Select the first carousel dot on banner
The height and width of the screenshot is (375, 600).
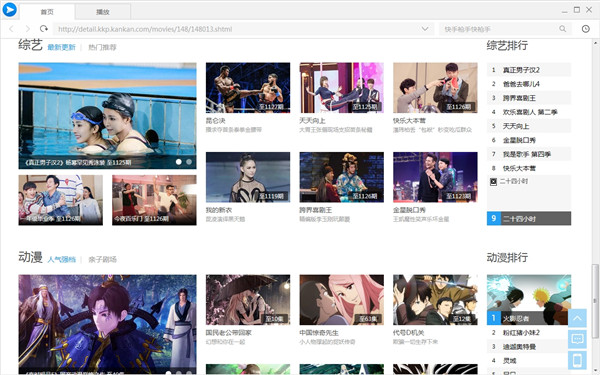[x=178, y=162]
